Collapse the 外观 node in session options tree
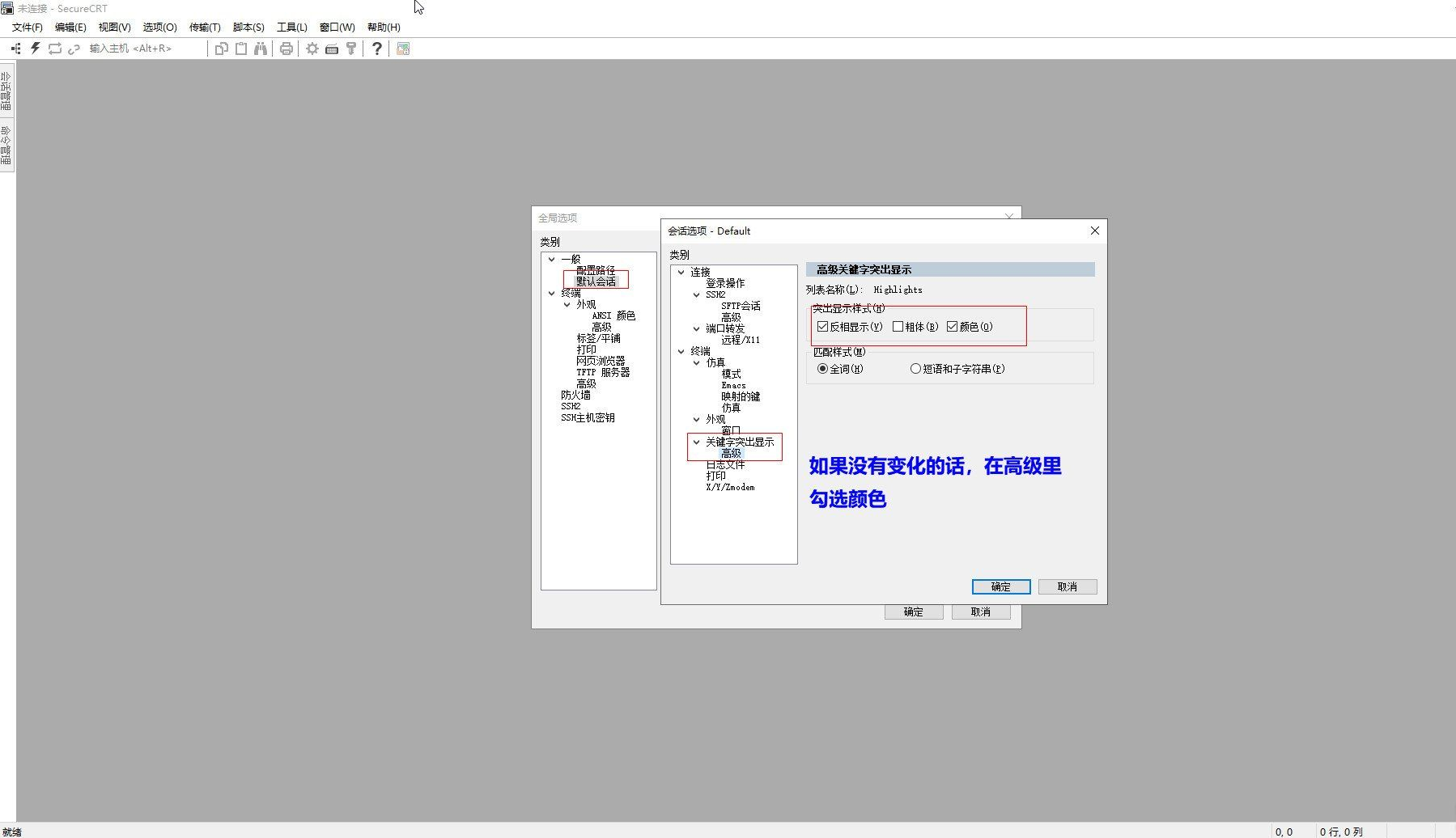The image size is (1456, 838). pyautogui.click(x=697, y=420)
